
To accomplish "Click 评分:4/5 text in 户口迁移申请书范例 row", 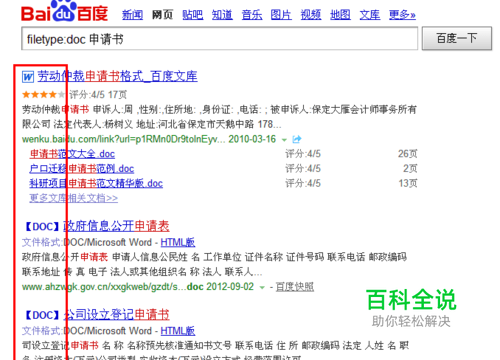I will tap(303, 168).
